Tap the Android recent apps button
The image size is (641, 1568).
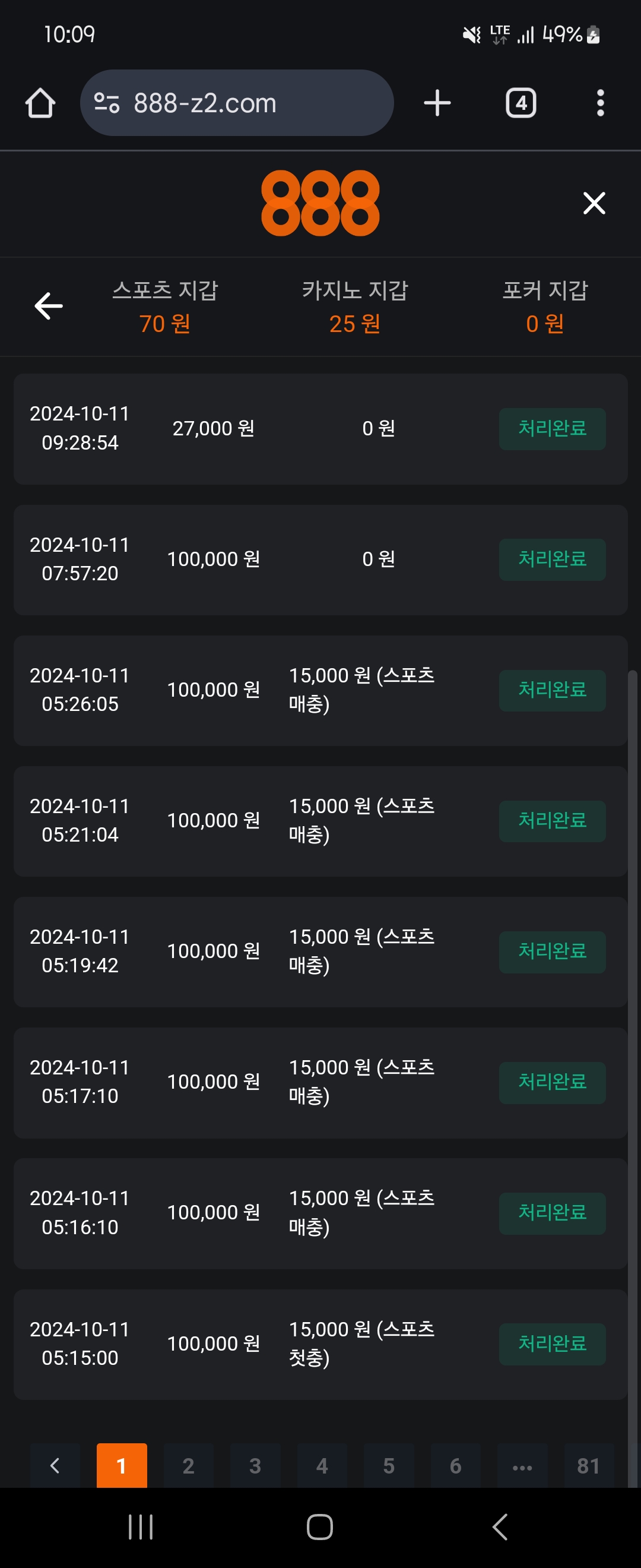tap(141, 1526)
